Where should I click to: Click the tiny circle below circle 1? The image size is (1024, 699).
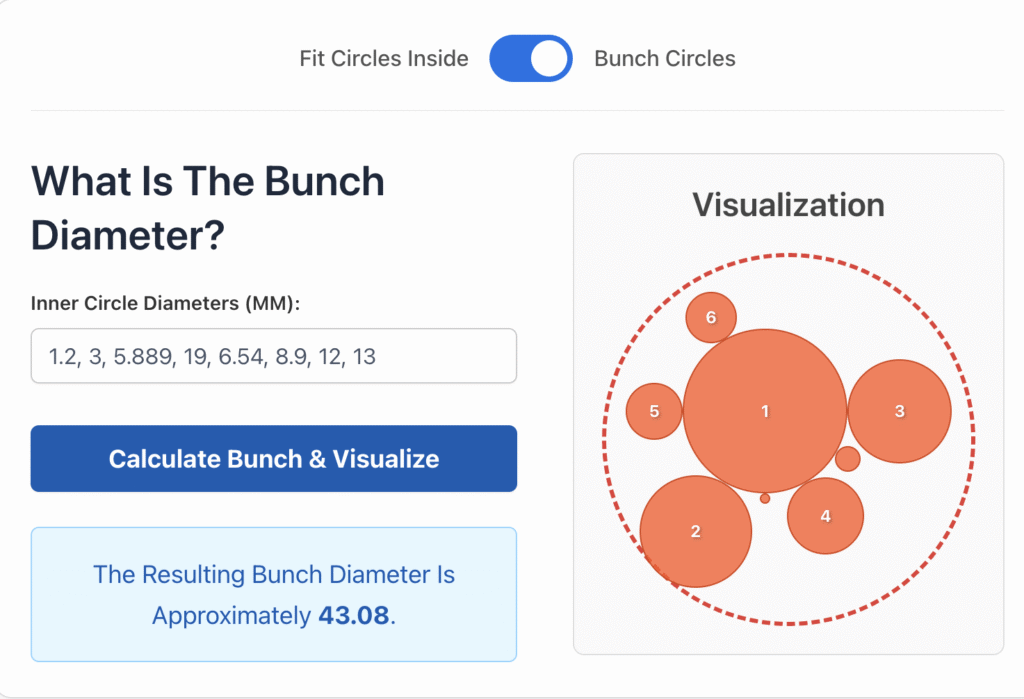765,498
